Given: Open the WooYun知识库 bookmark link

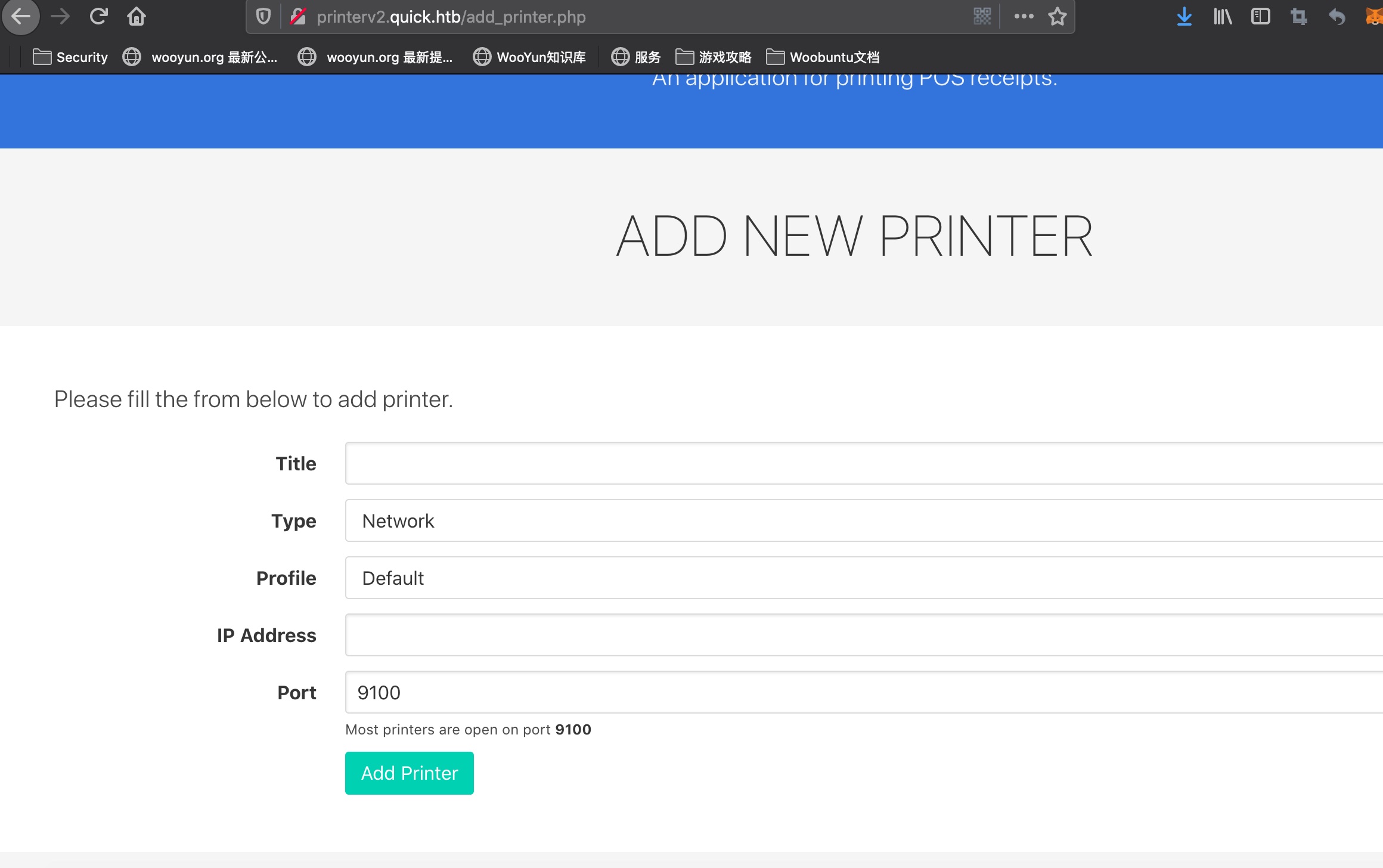Looking at the screenshot, I should coord(529,57).
